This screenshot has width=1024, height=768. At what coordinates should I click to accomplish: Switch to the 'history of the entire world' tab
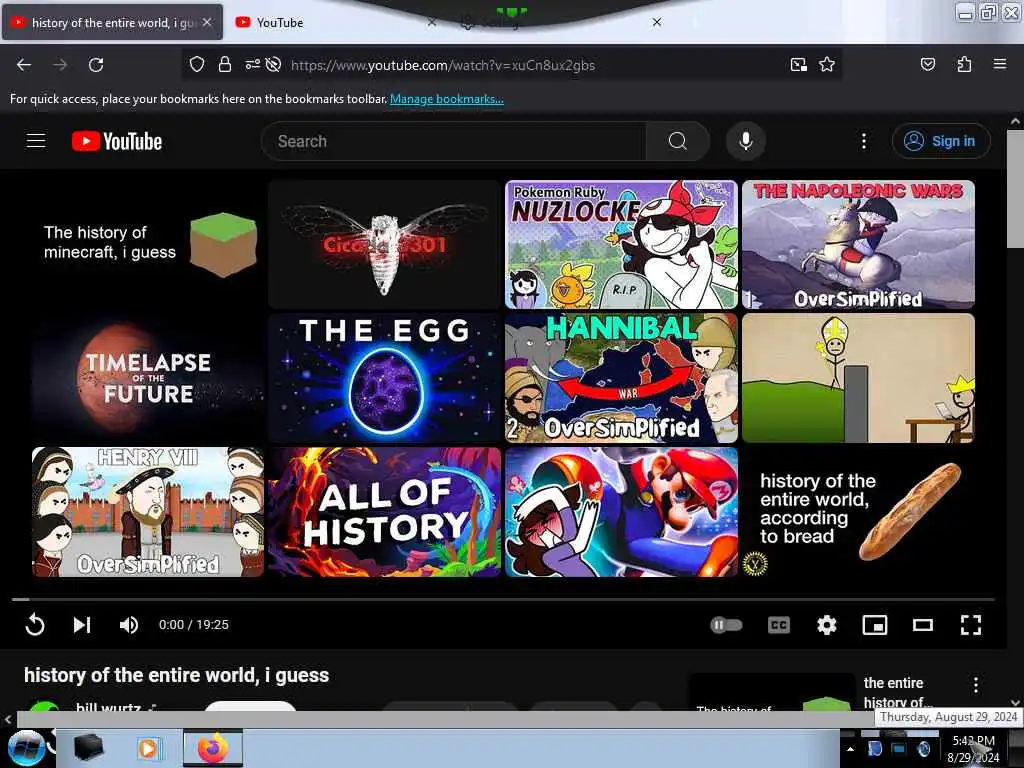112,22
